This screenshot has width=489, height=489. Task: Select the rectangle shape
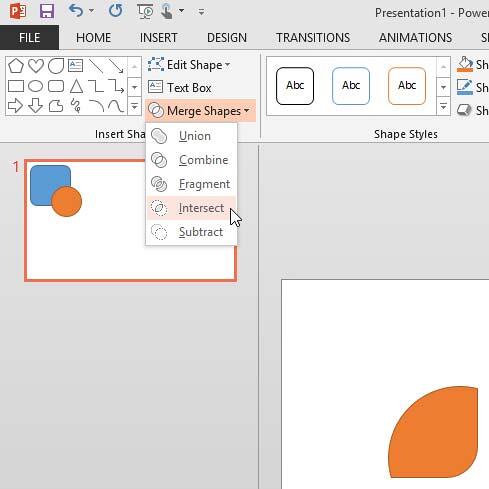[x=16, y=86]
